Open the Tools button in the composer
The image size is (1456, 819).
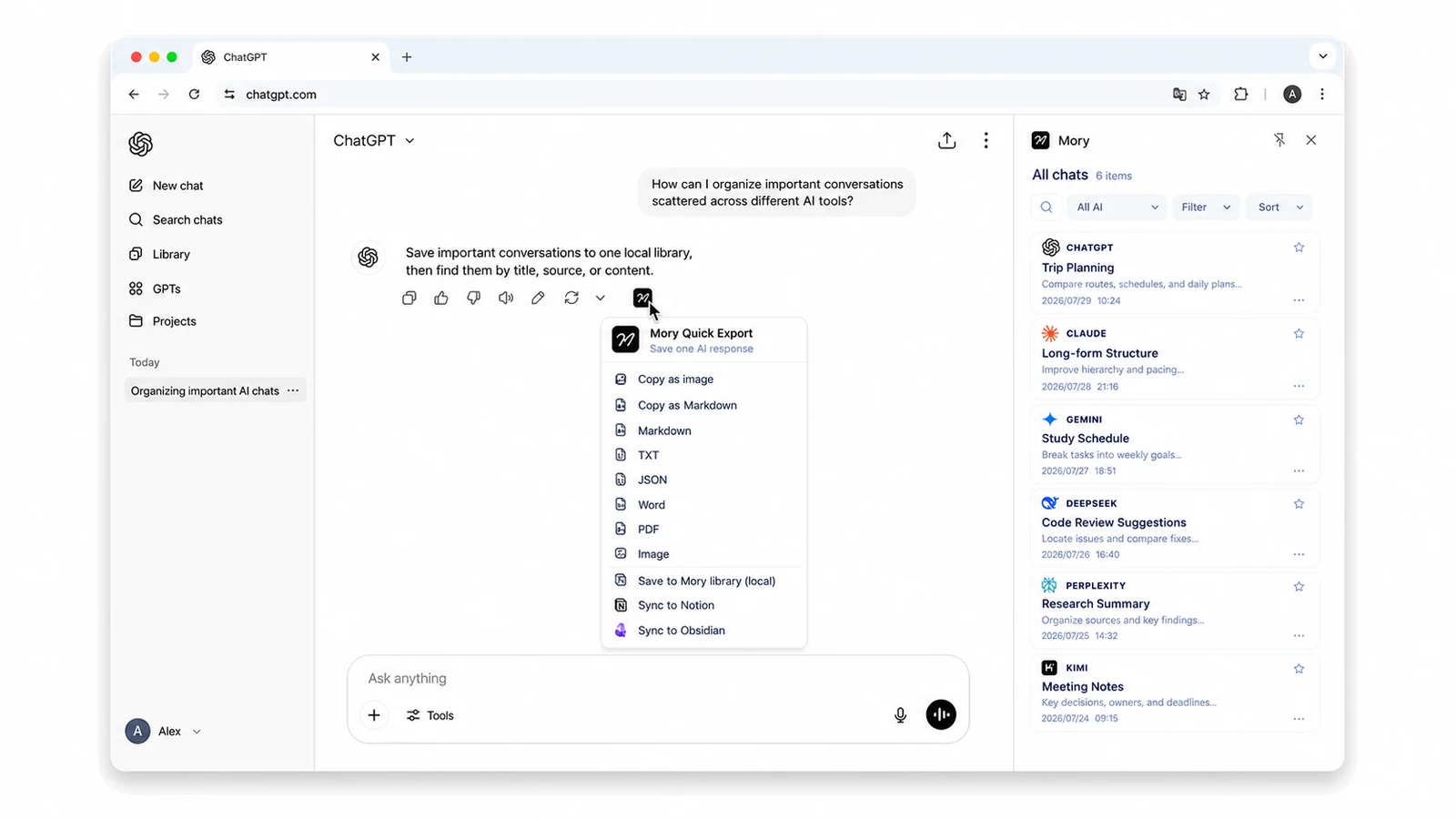click(430, 715)
